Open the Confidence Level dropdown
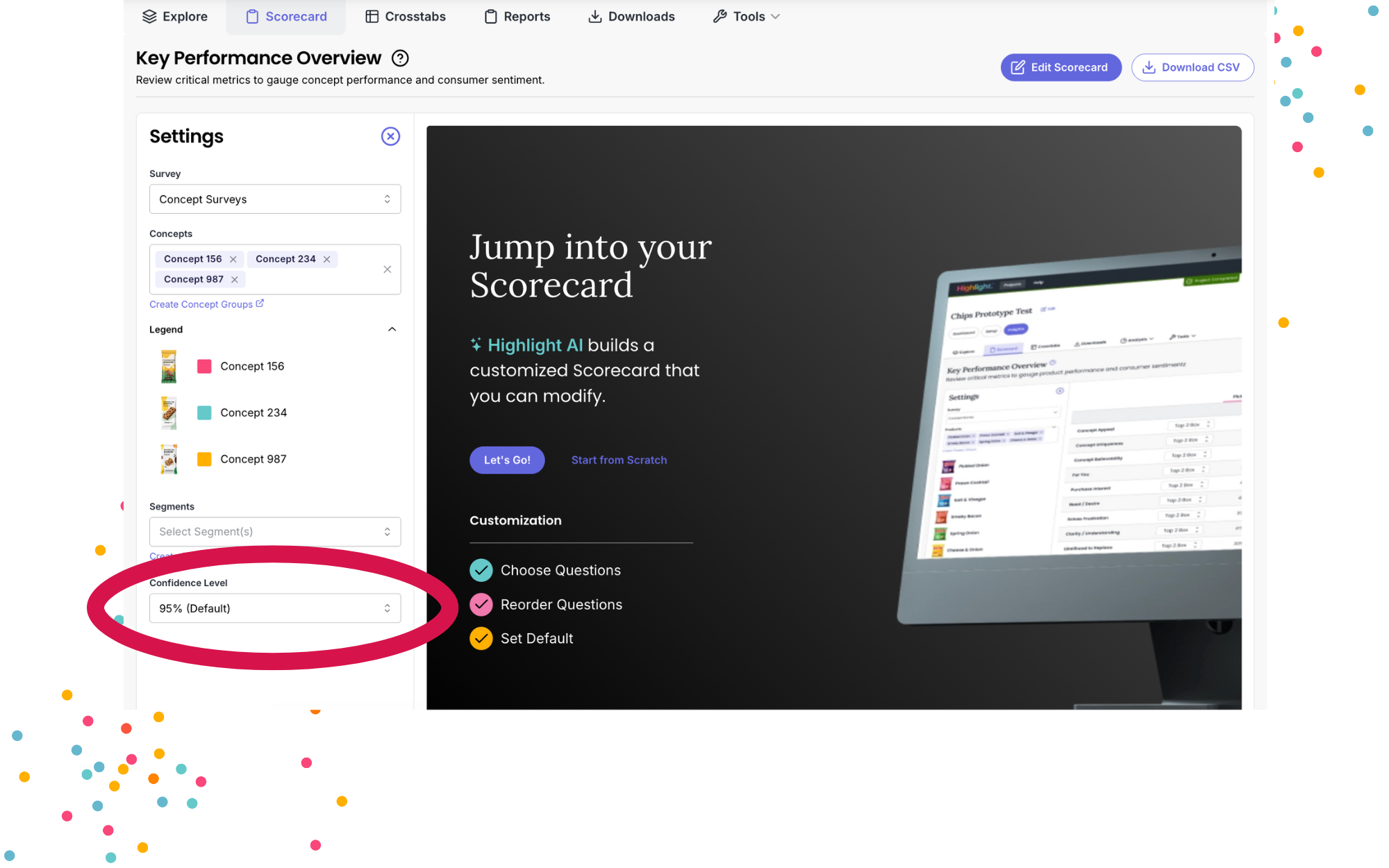 pyautogui.click(x=275, y=608)
